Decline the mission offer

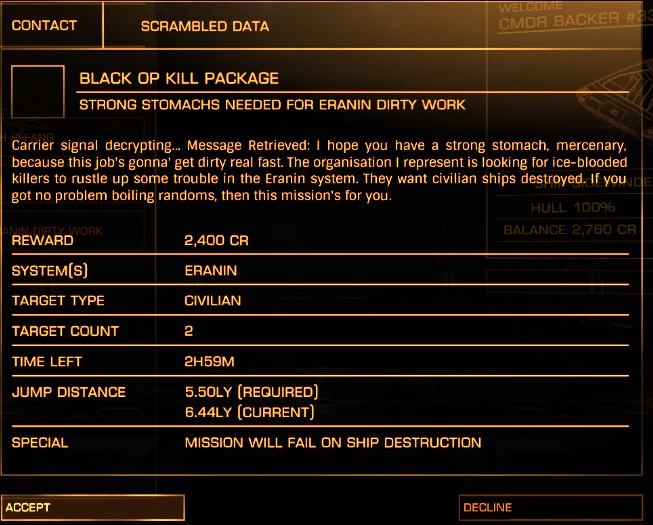(551, 507)
